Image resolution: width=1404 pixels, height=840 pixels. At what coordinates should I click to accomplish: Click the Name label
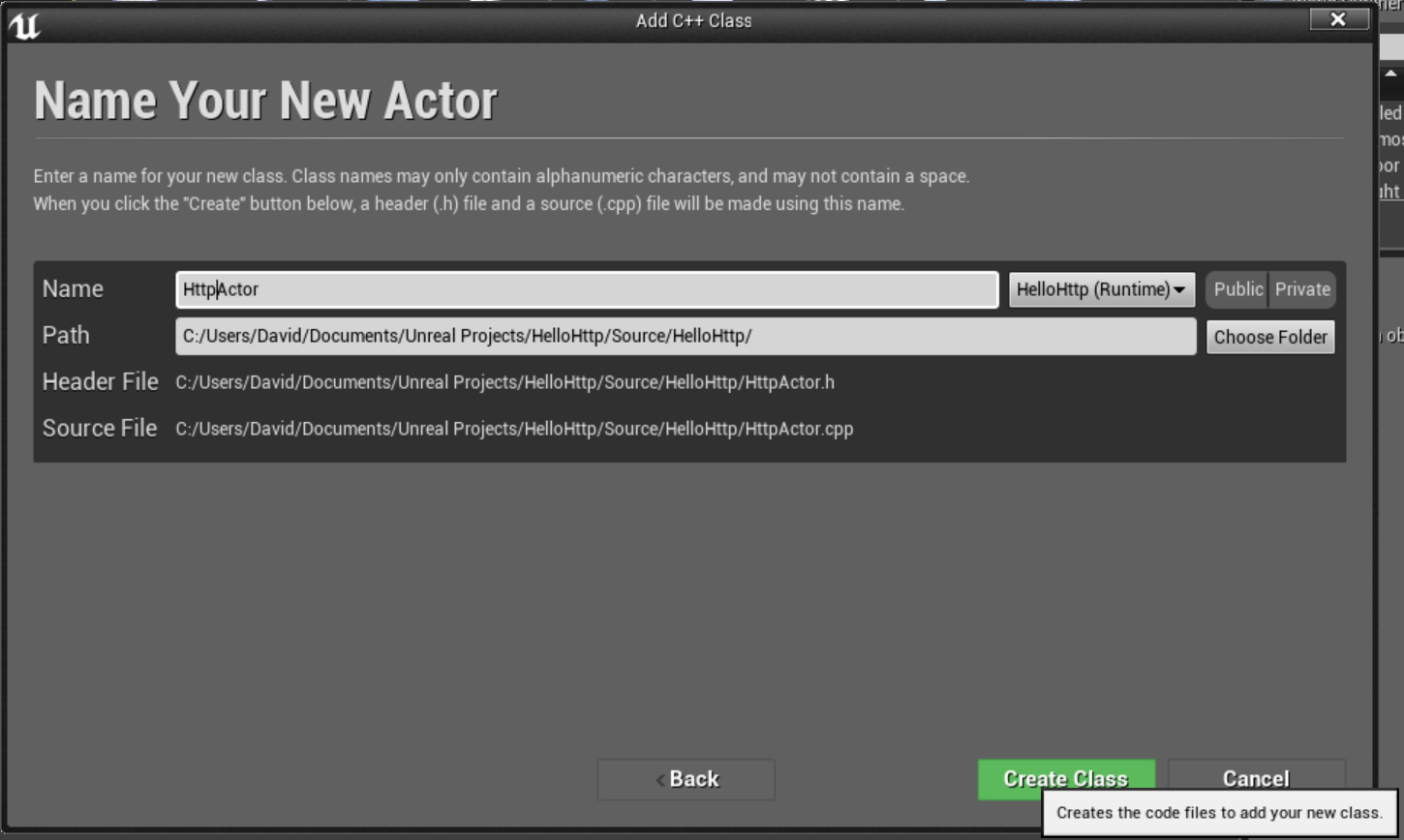(x=73, y=289)
